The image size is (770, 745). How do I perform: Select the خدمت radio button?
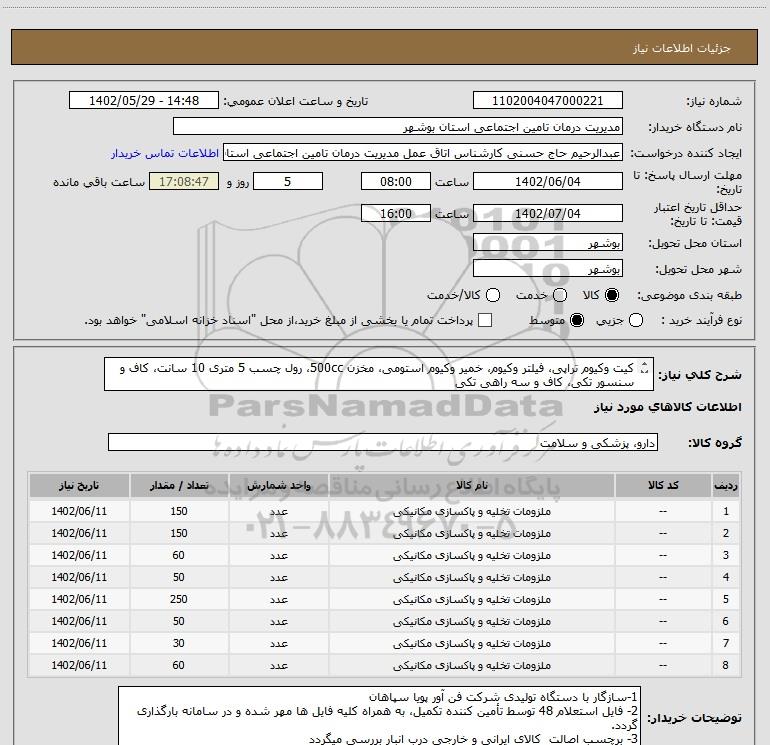(x=560, y=295)
